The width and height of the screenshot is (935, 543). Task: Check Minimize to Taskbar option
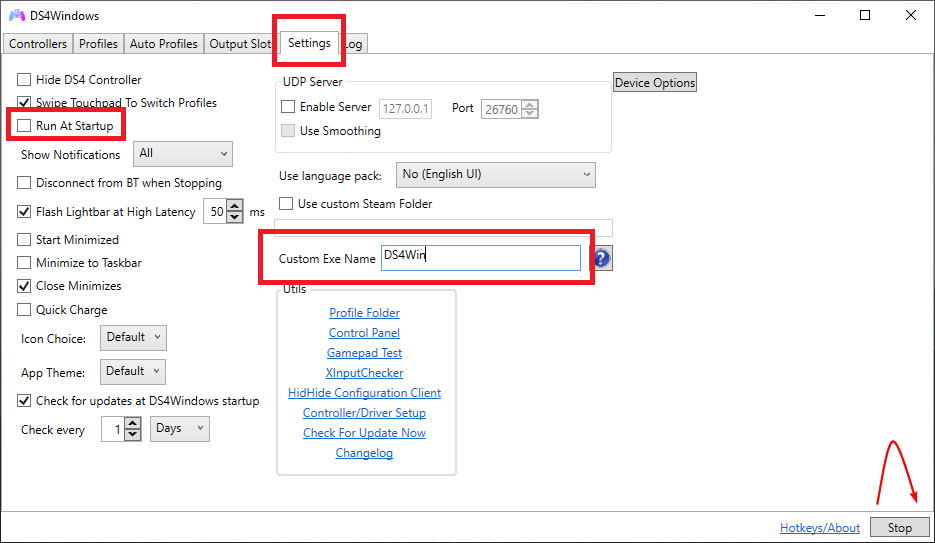(24, 263)
